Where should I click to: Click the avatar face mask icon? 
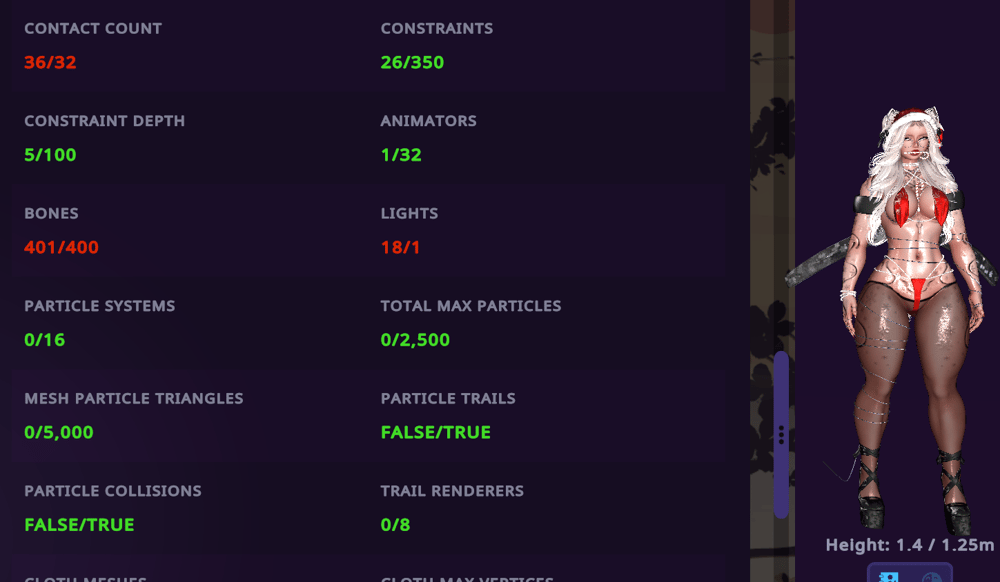[931, 576]
